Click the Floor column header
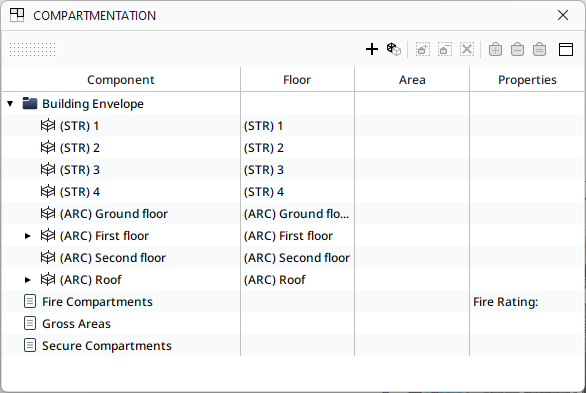Image resolution: width=586 pixels, height=393 pixels. (297, 80)
